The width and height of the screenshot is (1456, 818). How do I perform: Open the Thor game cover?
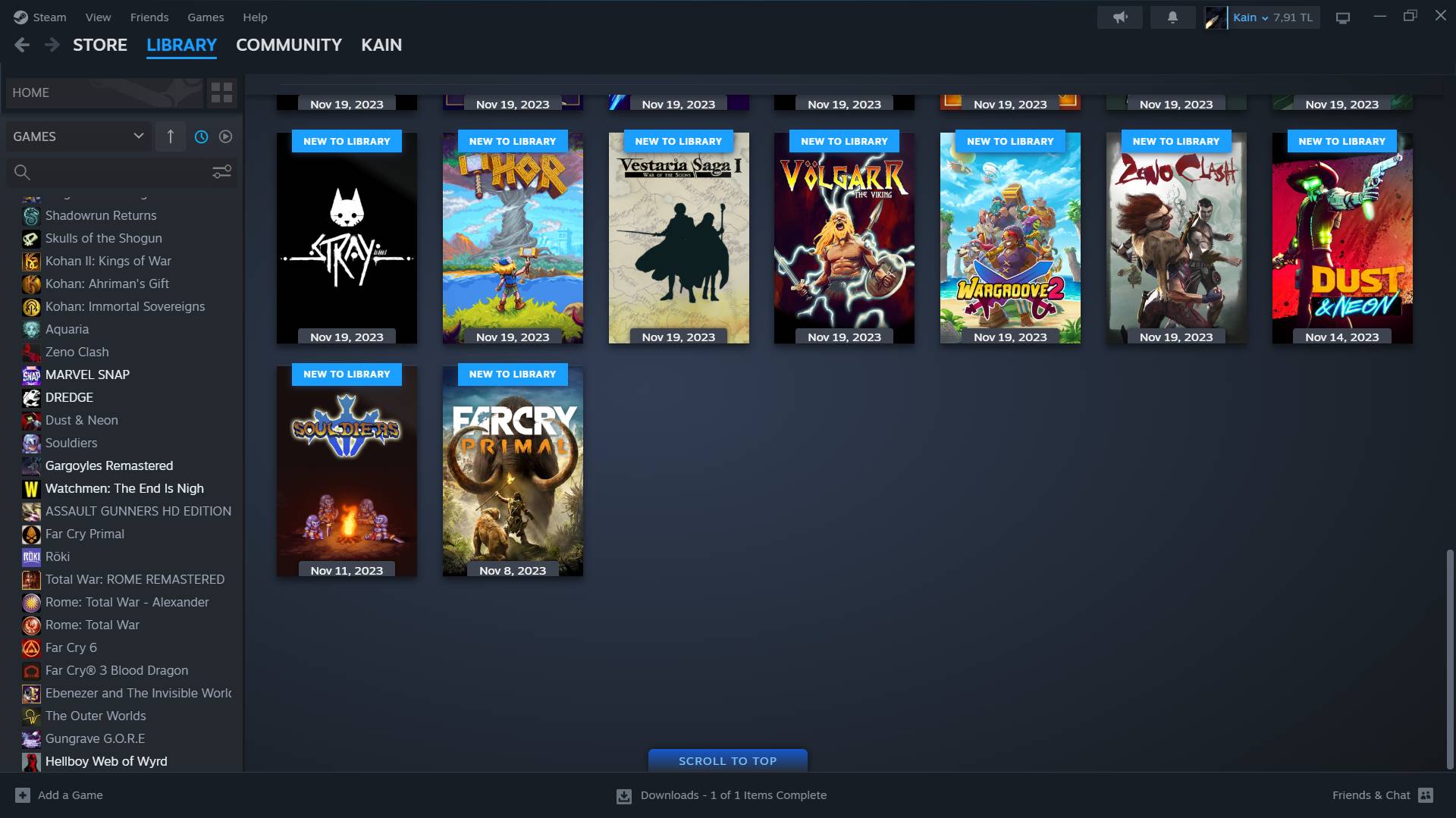pyautogui.click(x=513, y=238)
